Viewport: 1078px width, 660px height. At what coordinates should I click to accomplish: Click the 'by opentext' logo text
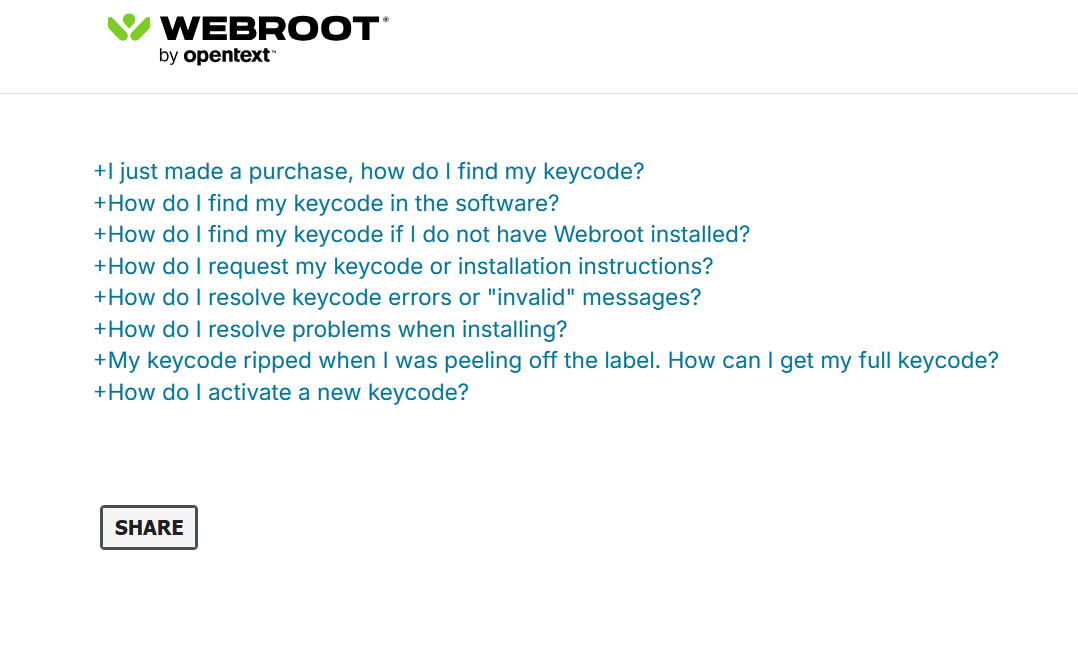tap(216, 56)
